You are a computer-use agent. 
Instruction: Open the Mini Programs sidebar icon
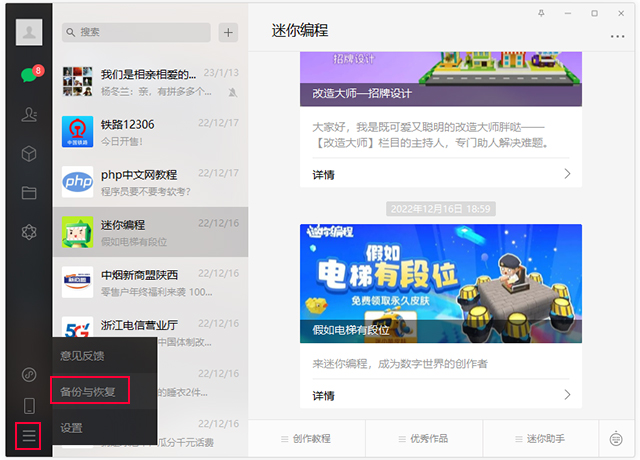(x=29, y=374)
